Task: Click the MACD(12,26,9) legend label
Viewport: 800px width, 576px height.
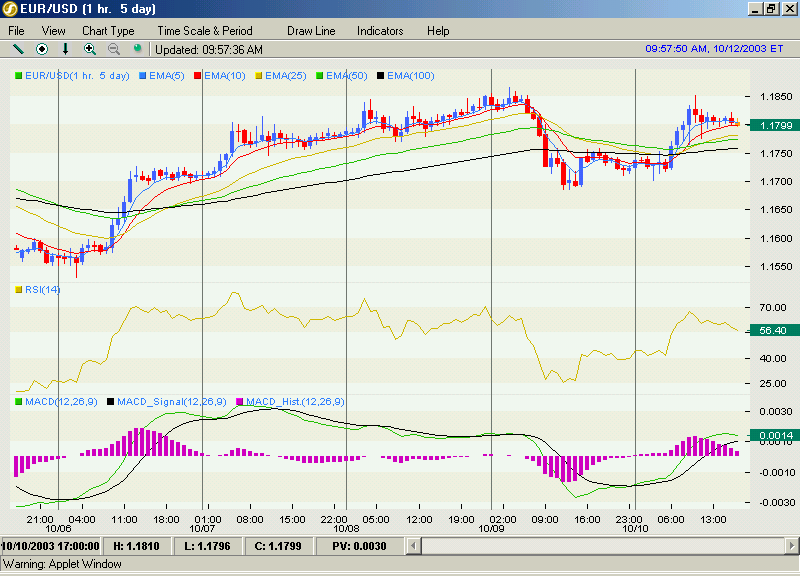Action: pyautogui.click(x=61, y=402)
